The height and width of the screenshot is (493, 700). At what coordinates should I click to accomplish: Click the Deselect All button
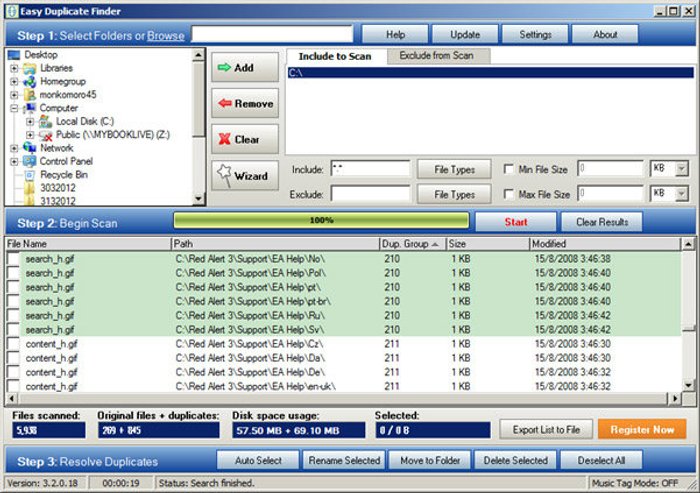click(601, 460)
